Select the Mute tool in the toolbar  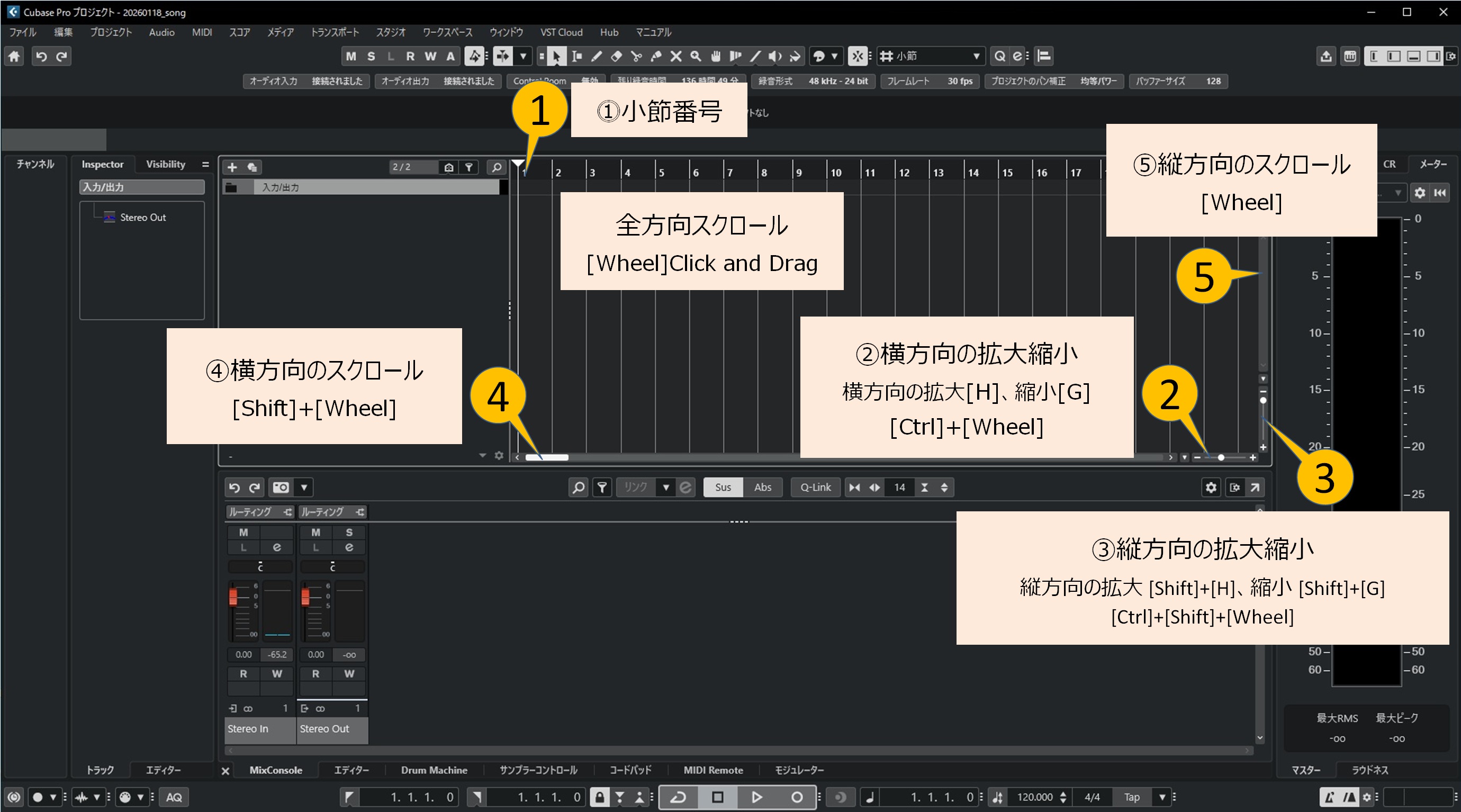(x=676, y=56)
